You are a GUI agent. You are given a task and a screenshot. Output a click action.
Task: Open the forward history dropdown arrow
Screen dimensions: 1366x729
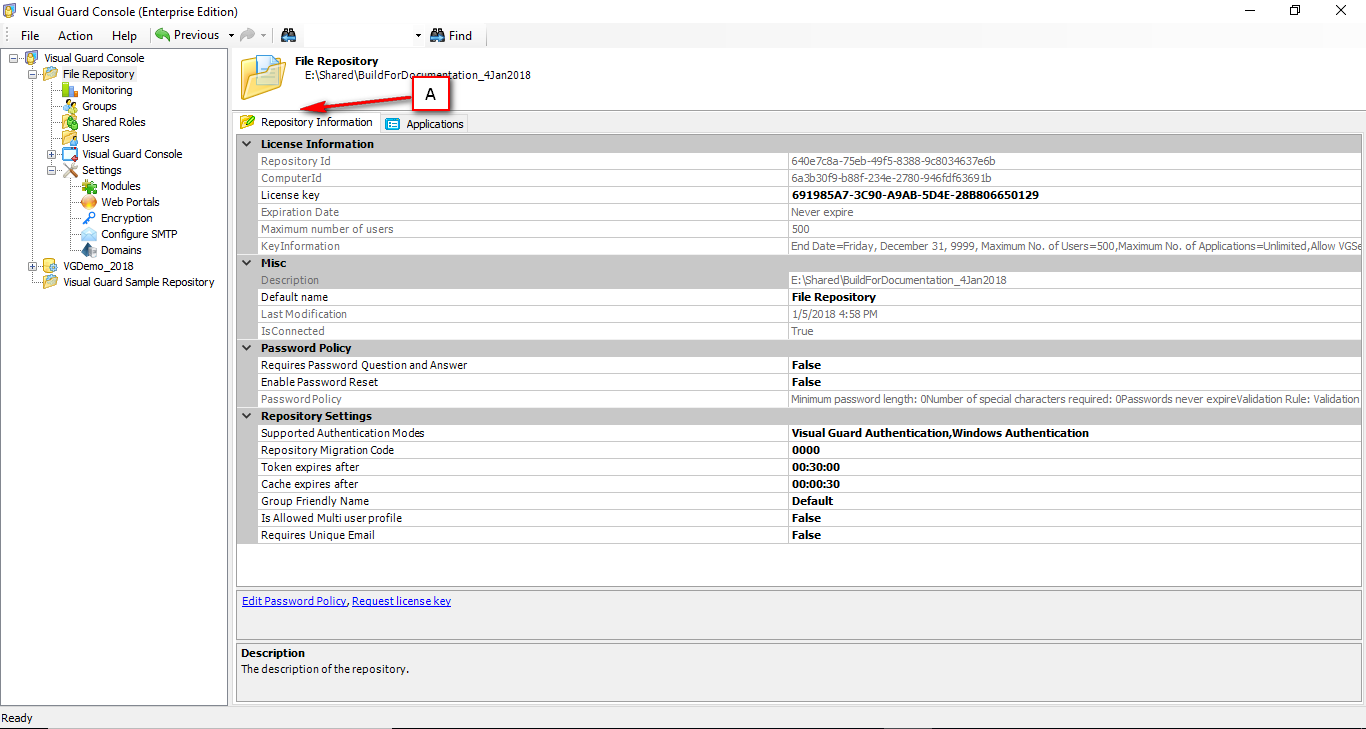pos(263,35)
